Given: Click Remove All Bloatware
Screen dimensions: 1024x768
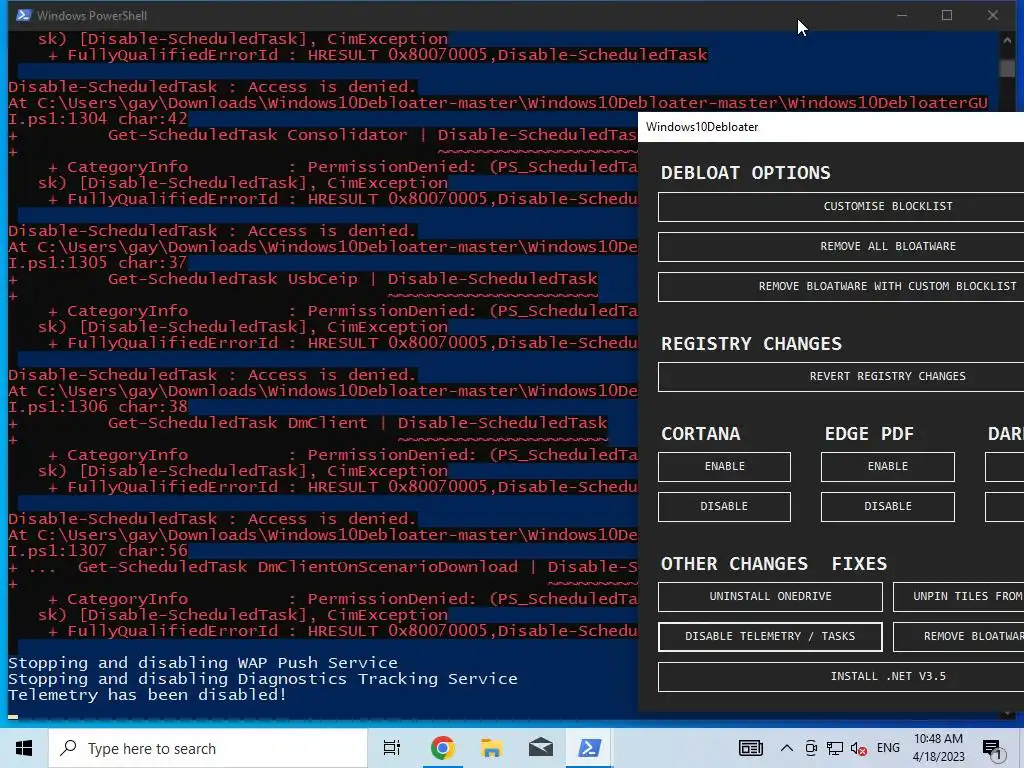Looking at the screenshot, I should point(841,246).
